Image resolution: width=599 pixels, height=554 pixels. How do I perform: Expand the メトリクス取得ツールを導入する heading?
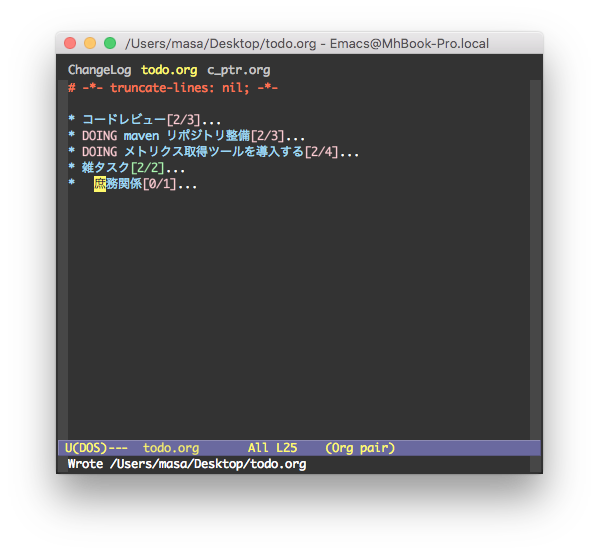214,152
